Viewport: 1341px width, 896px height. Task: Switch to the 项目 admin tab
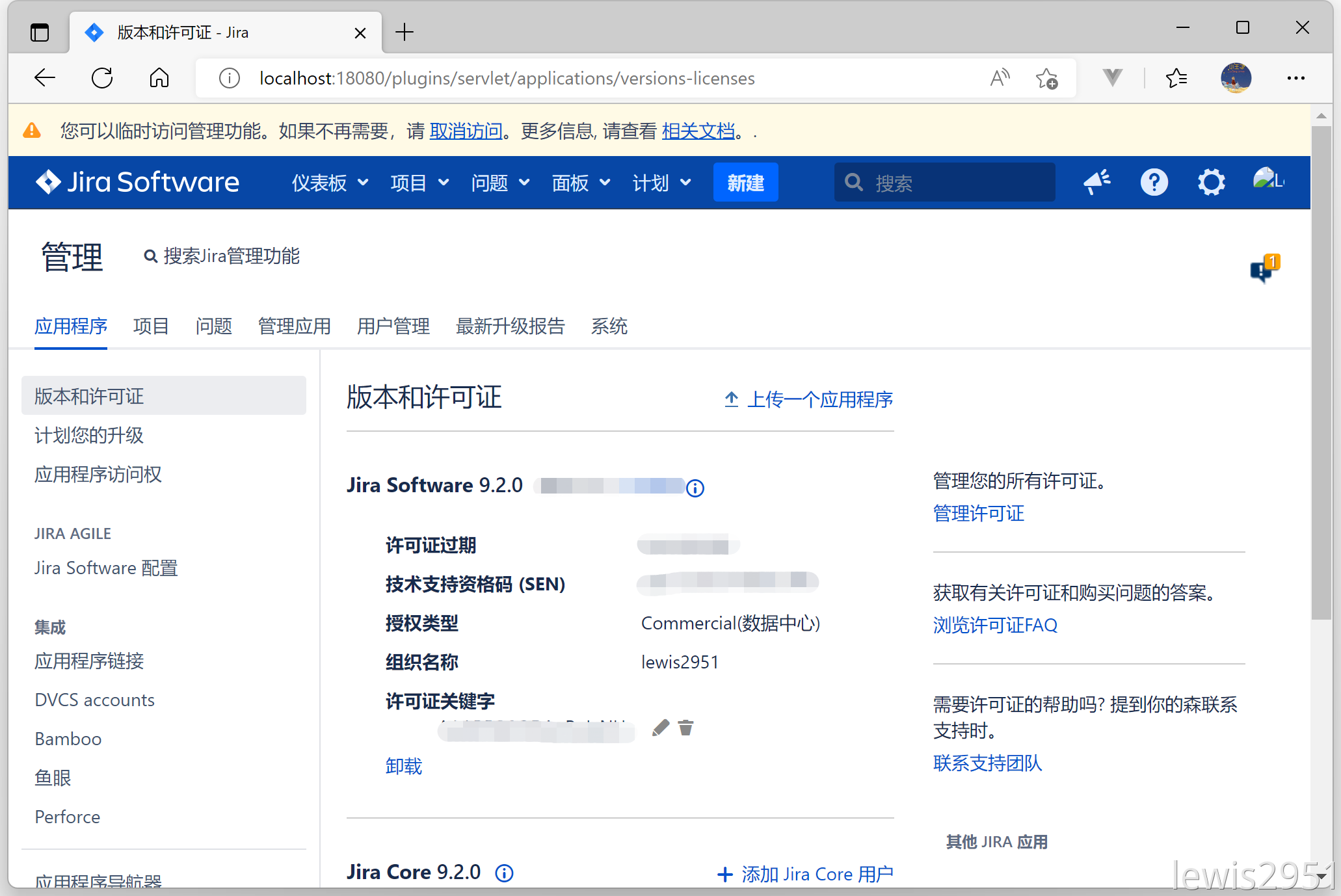click(x=151, y=326)
